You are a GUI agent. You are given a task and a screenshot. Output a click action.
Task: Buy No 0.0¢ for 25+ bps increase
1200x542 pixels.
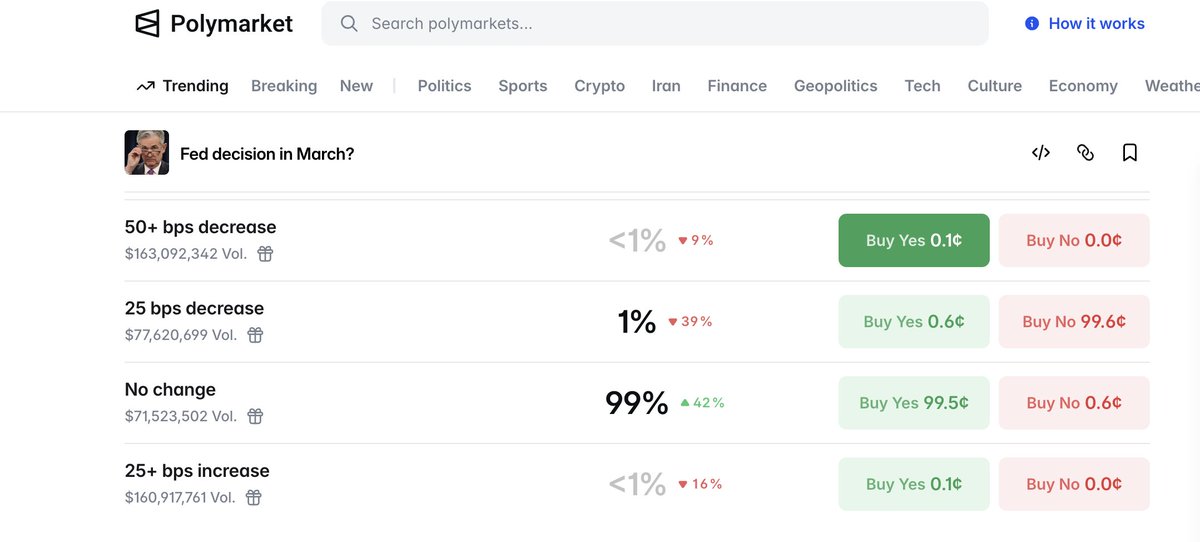(1074, 484)
